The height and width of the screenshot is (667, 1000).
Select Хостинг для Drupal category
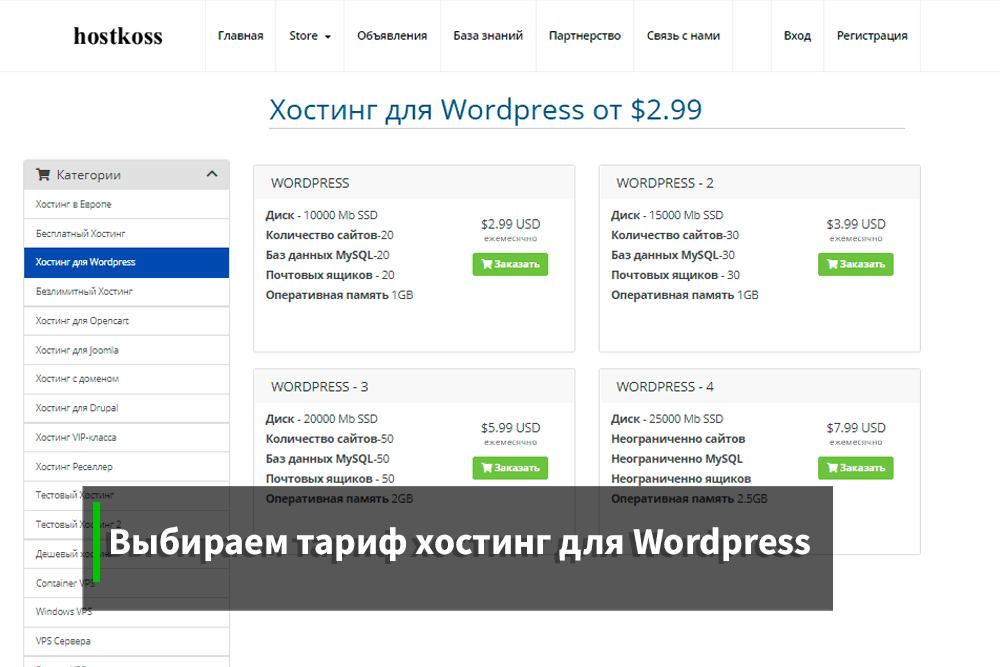[x=126, y=408]
